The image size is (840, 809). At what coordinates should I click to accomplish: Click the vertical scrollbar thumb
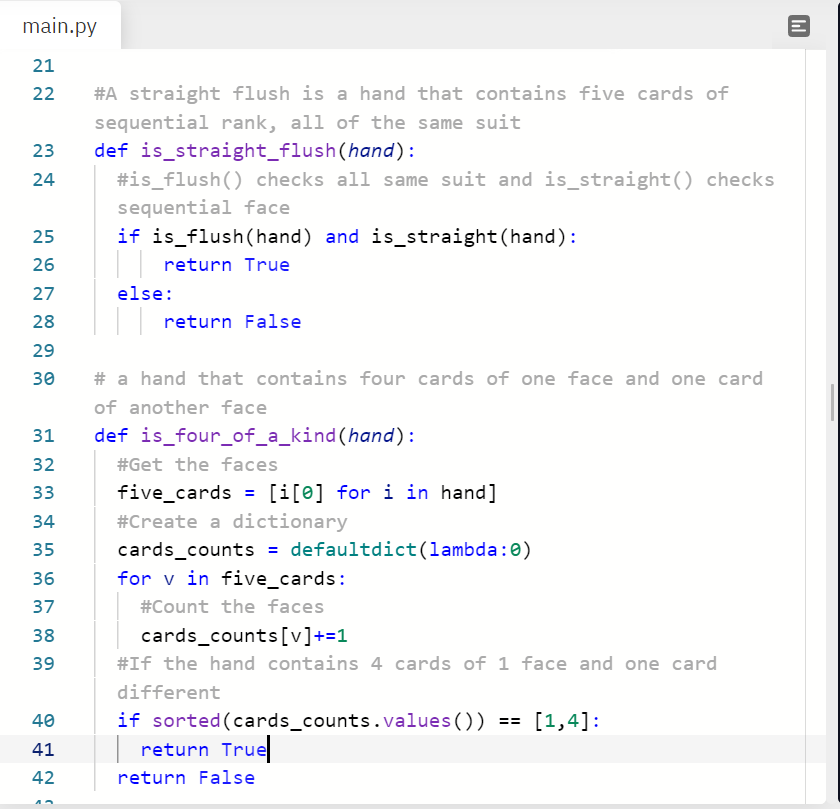pyautogui.click(x=832, y=400)
